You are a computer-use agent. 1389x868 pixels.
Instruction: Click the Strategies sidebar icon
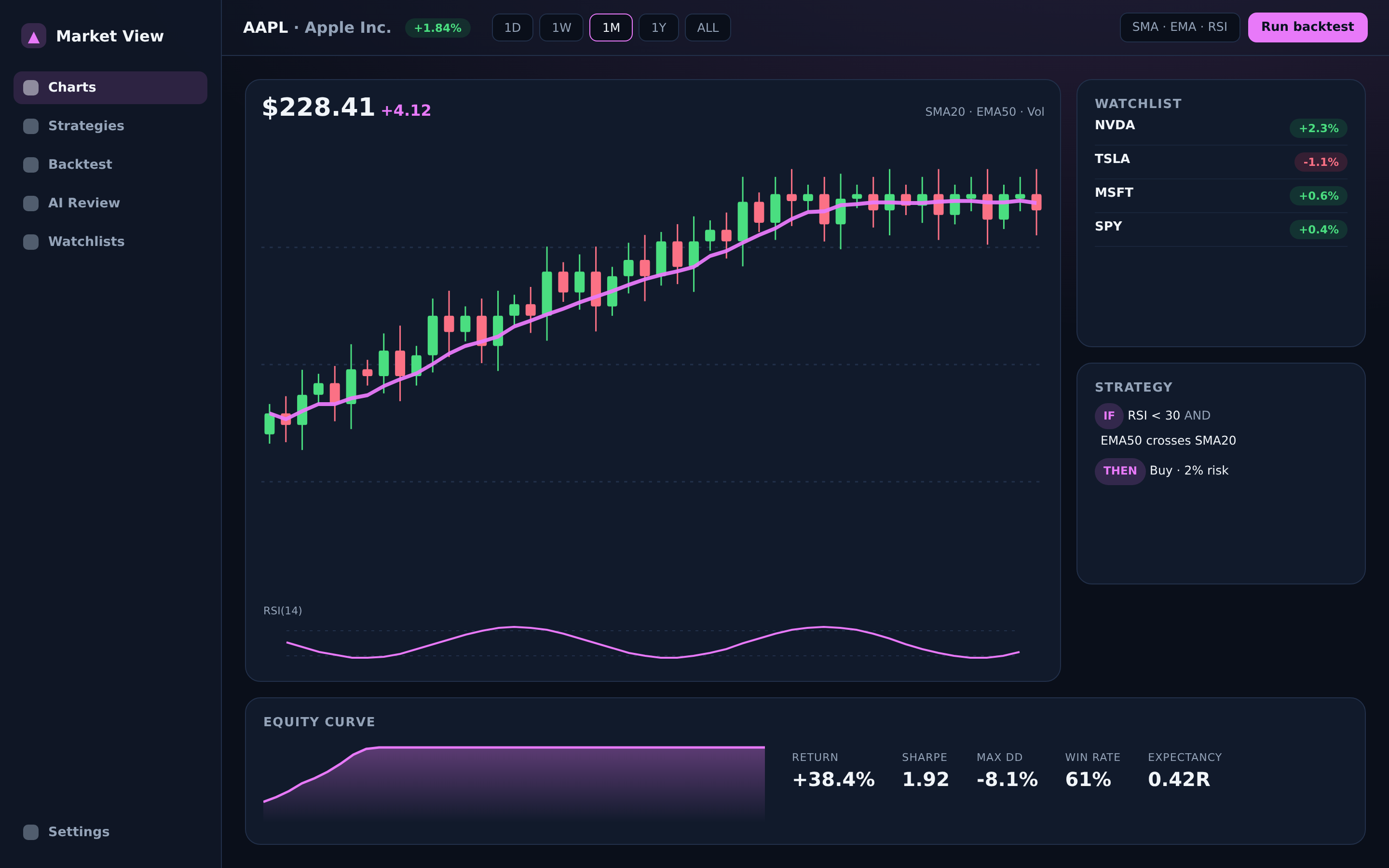(x=31, y=126)
